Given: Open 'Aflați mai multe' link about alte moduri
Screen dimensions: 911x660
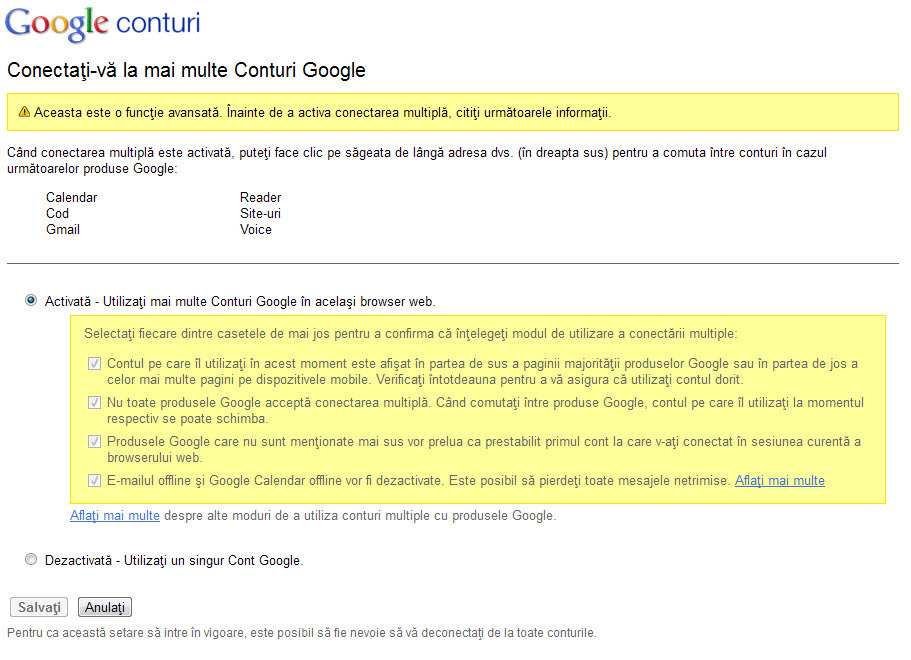Looking at the screenshot, I should click(115, 515).
